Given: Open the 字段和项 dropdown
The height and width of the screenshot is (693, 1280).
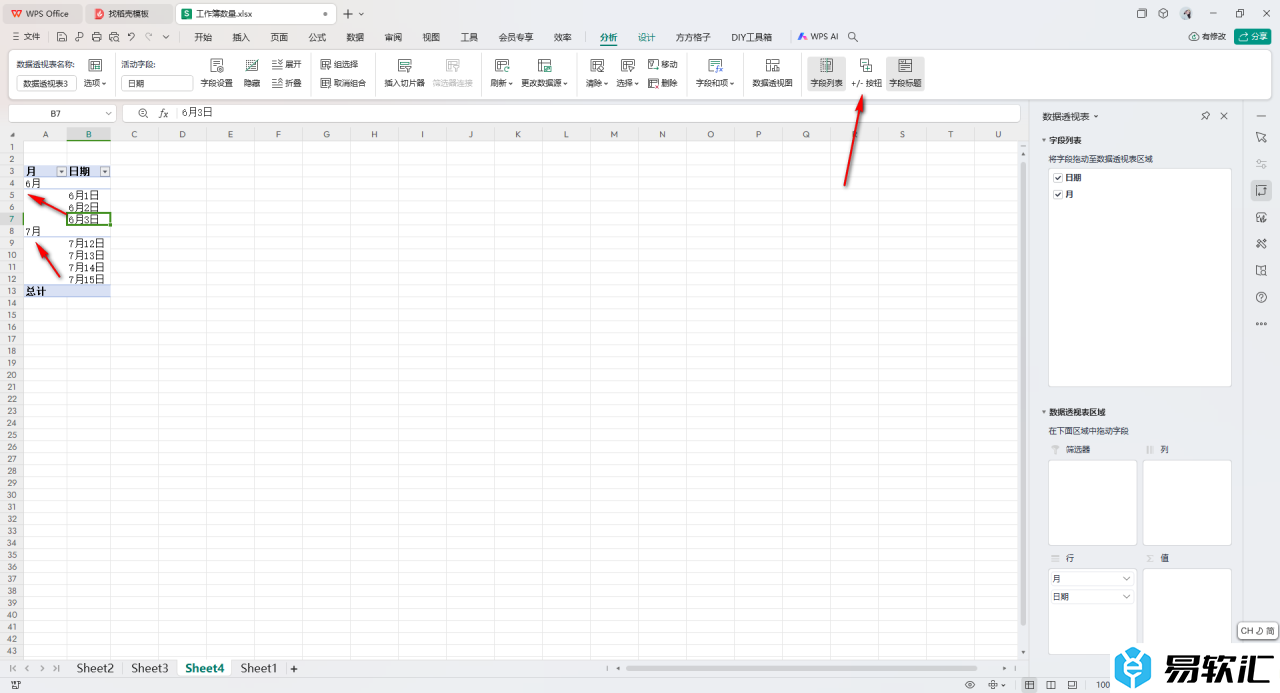Looking at the screenshot, I should click(x=715, y=83).
